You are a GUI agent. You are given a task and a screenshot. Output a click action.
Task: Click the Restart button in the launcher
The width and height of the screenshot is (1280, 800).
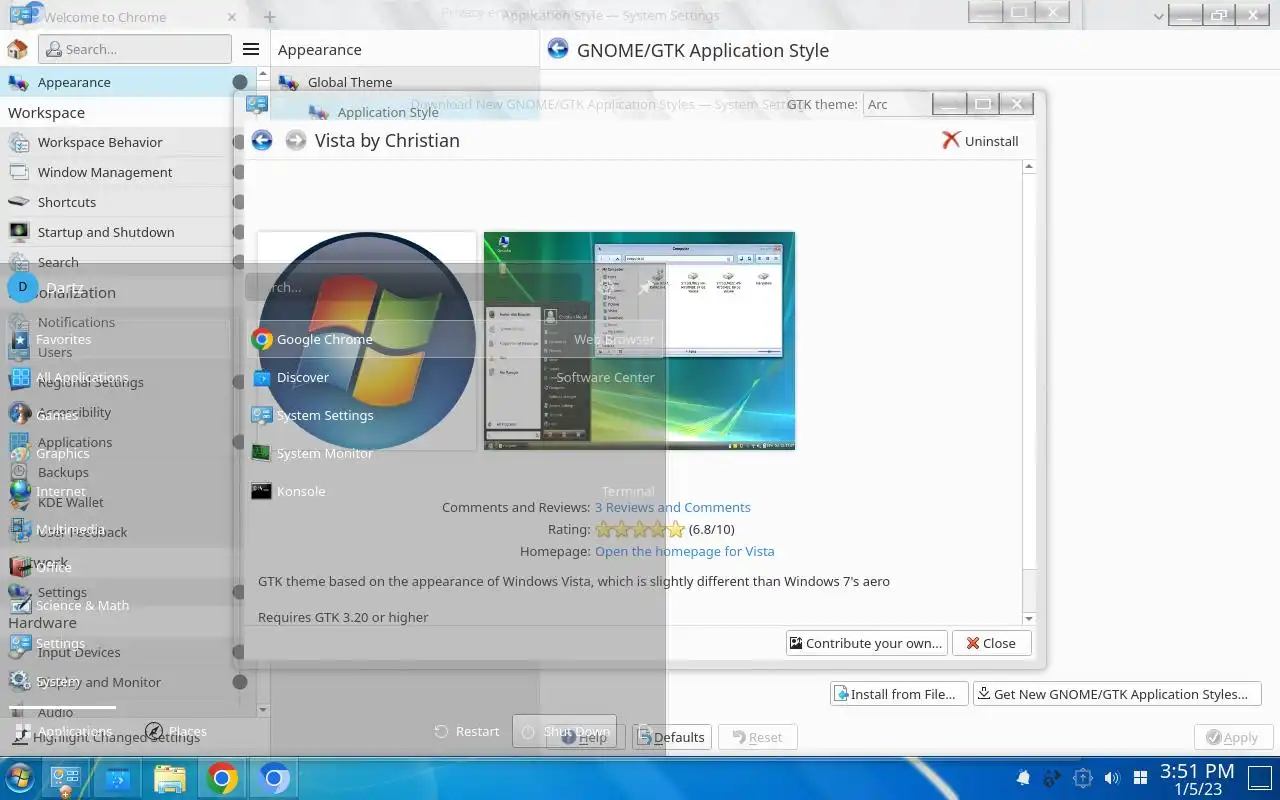467,731
